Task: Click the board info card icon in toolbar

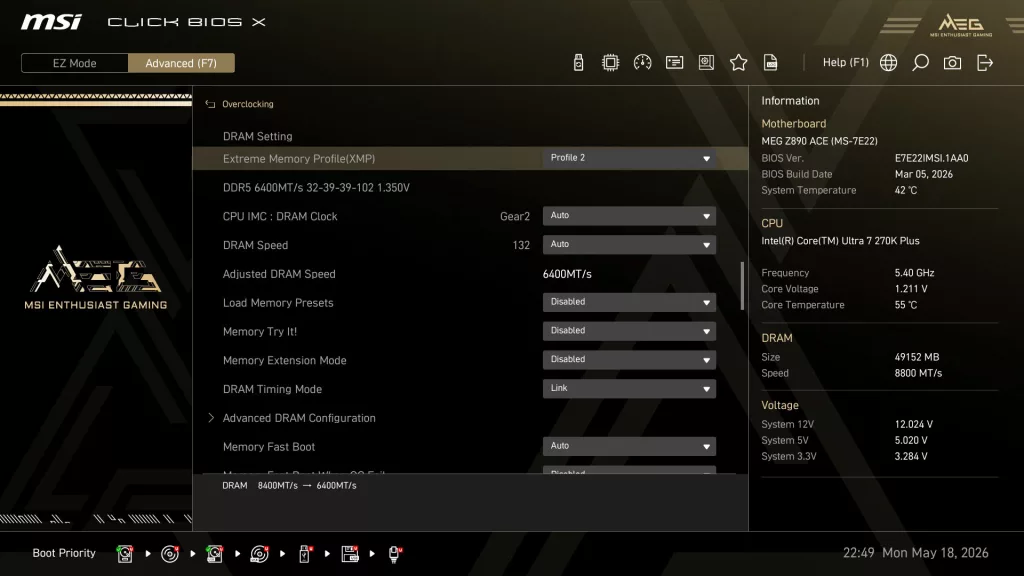Action: 674,63
